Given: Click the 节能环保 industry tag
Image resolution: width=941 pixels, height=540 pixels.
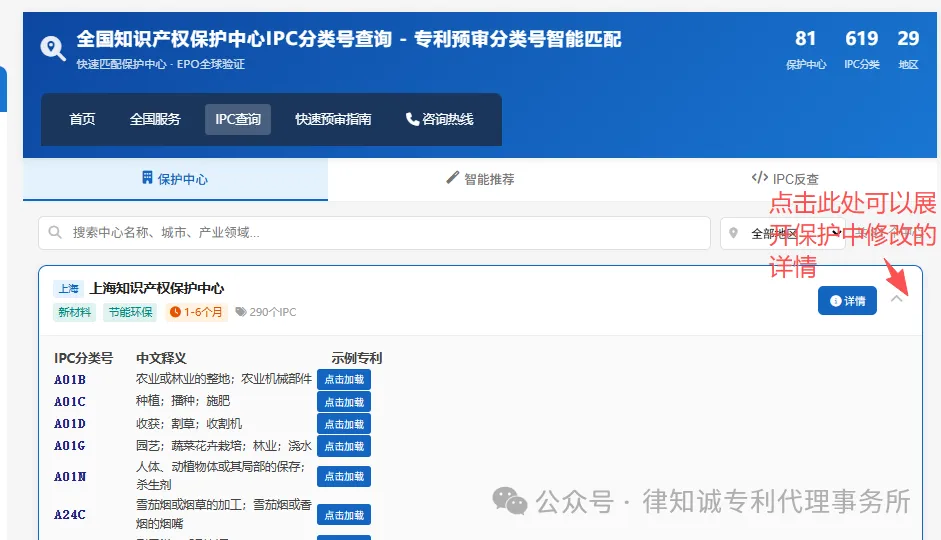Looking at the screenshot, I should click(x=130, y=312).
